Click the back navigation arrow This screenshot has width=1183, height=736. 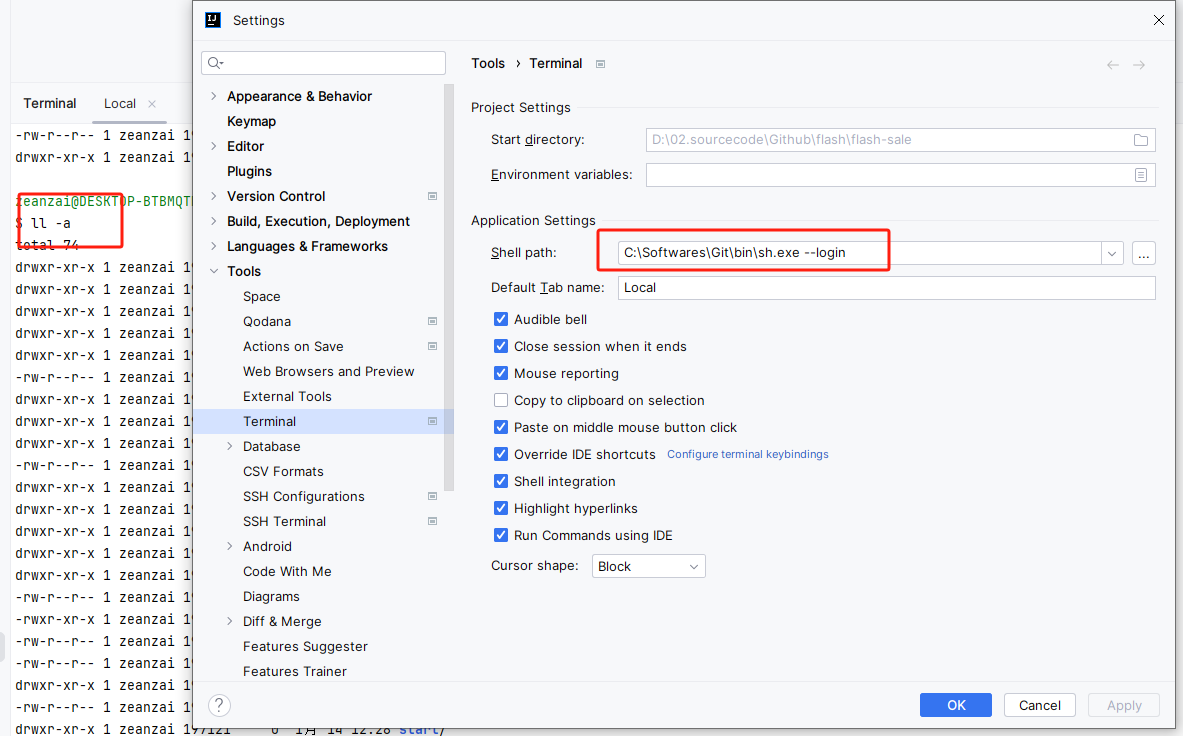(1112, 65)
